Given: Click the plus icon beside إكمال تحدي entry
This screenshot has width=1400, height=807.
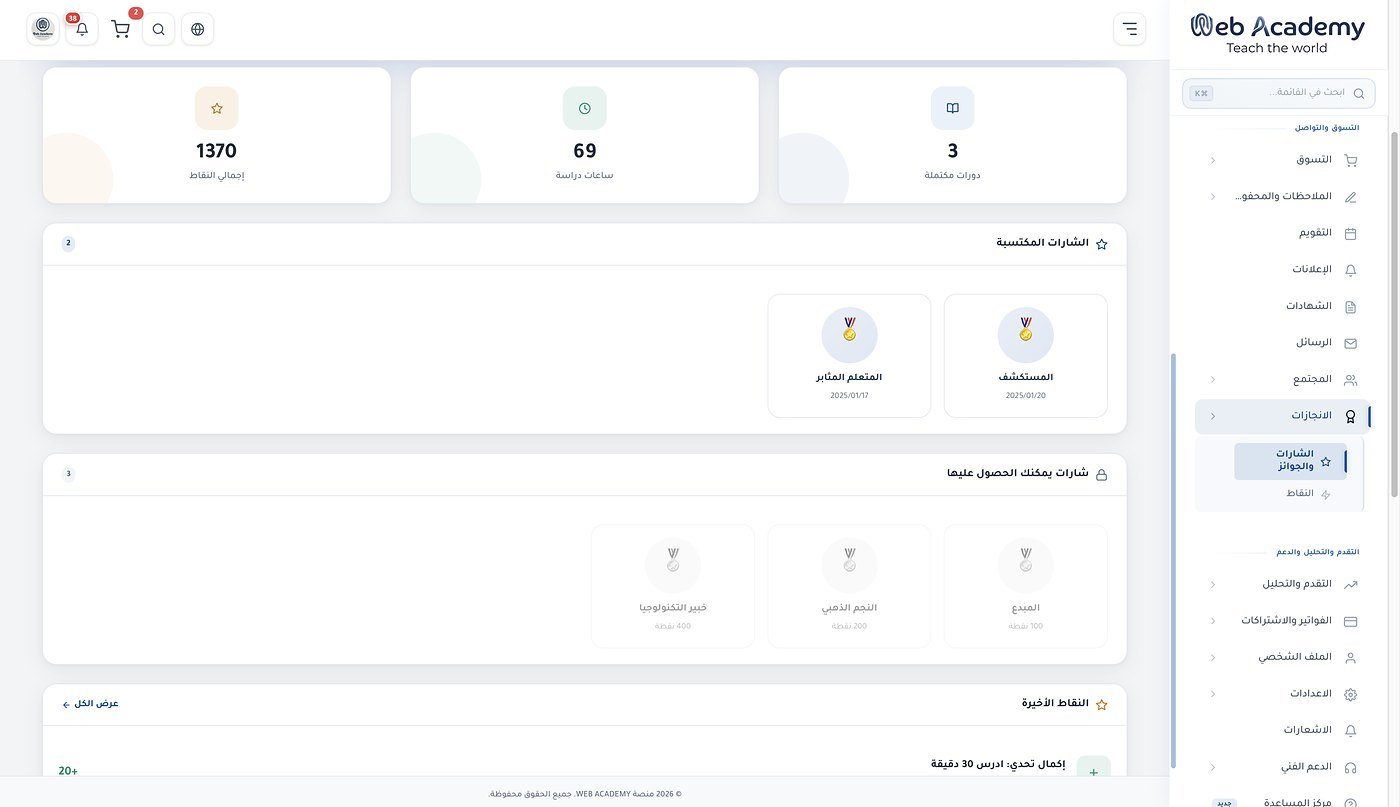Looking at the screenshot, I should point(1094,772).
